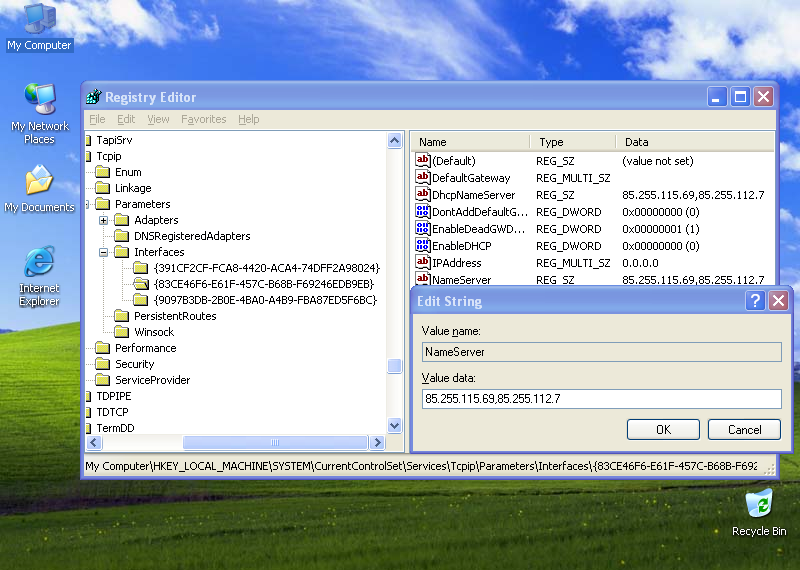The width and height of the screenshot is (800, 570).
Task: Click string icon of DefaultGateway value
Action: pyautogui.click(x=422, y=177)
